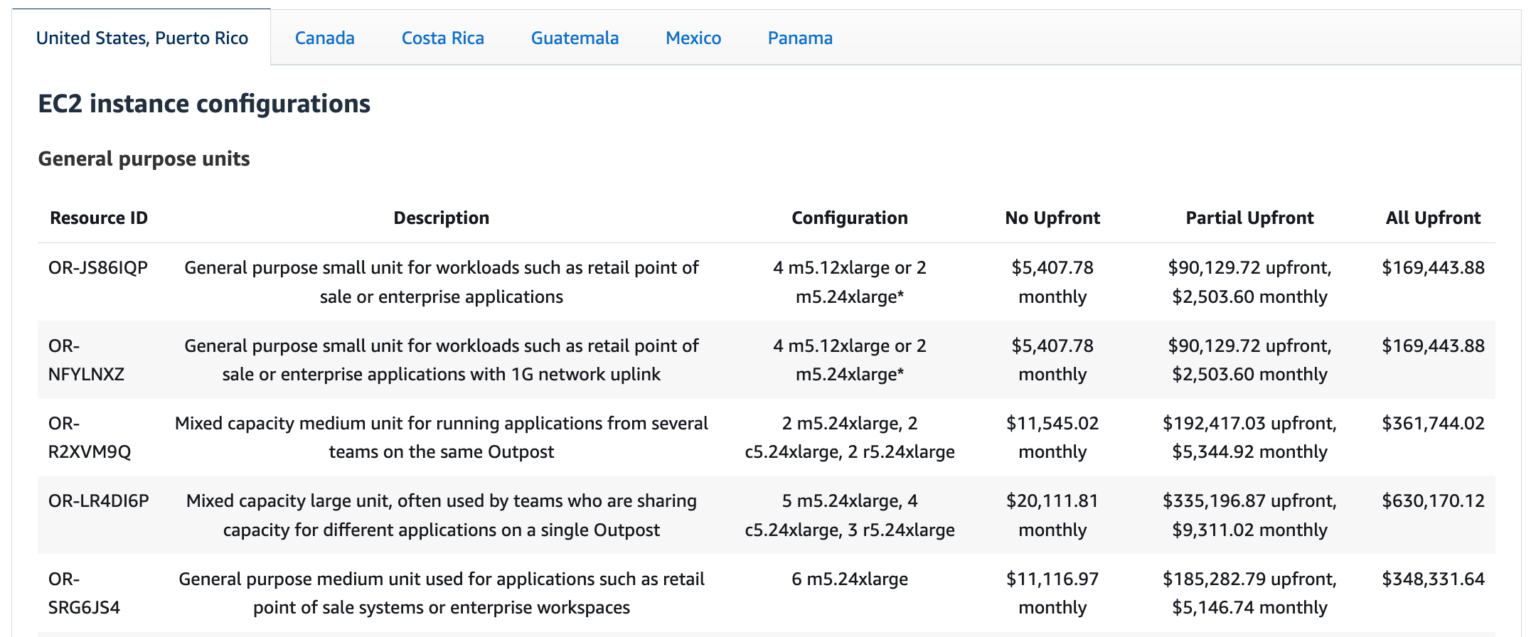Select the Guatemala tab
Viewport: 1536px width, 637px height.
point(574,37)
